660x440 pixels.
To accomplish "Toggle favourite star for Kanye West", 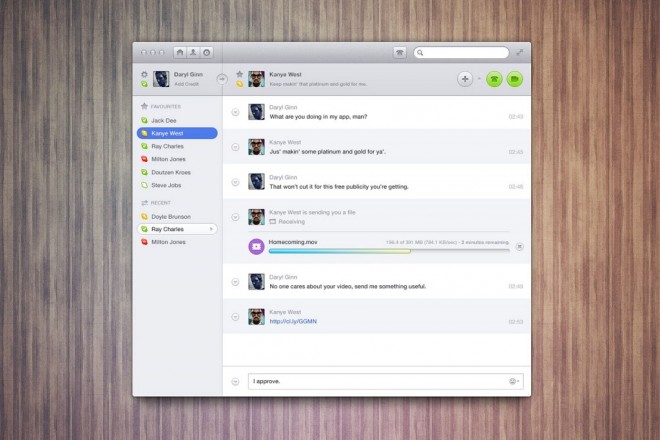I will click(x=240, y=74).
